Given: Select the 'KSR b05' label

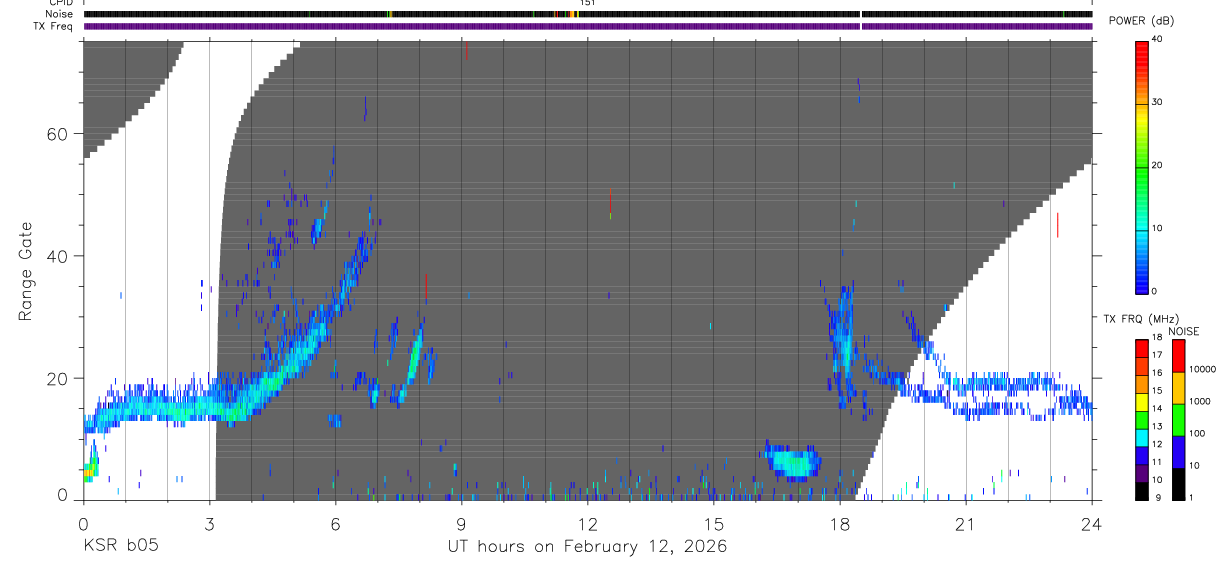Looking at the screenshot, I should [x=121, y=547].
